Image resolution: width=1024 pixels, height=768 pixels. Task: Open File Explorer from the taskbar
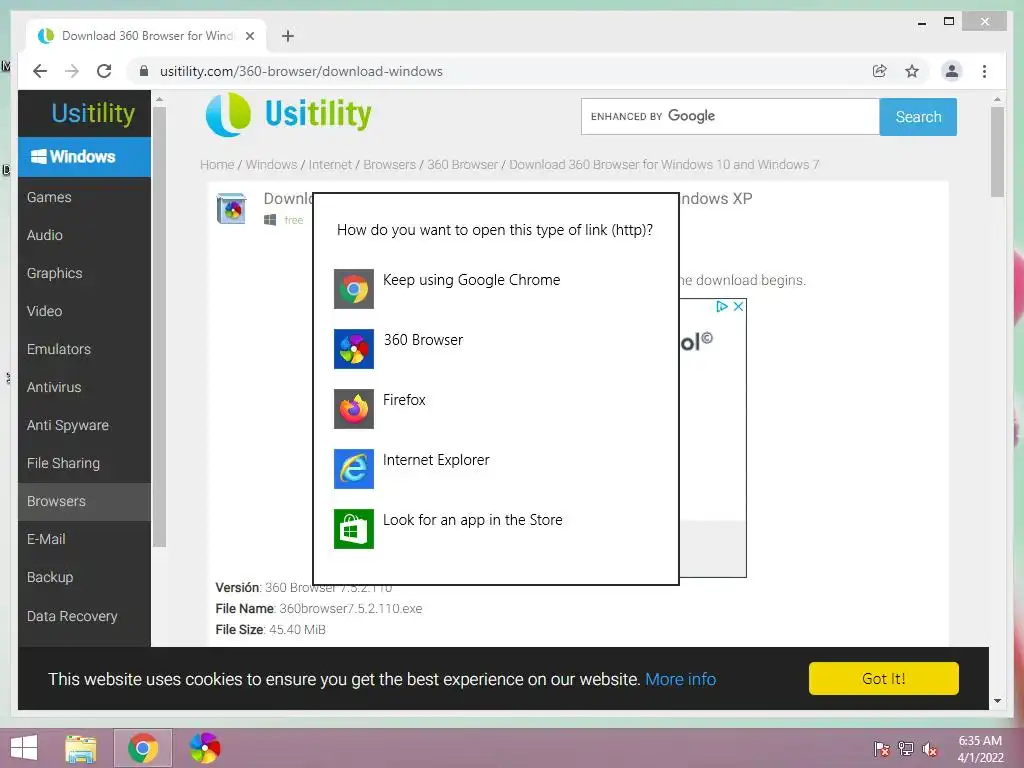80,748
